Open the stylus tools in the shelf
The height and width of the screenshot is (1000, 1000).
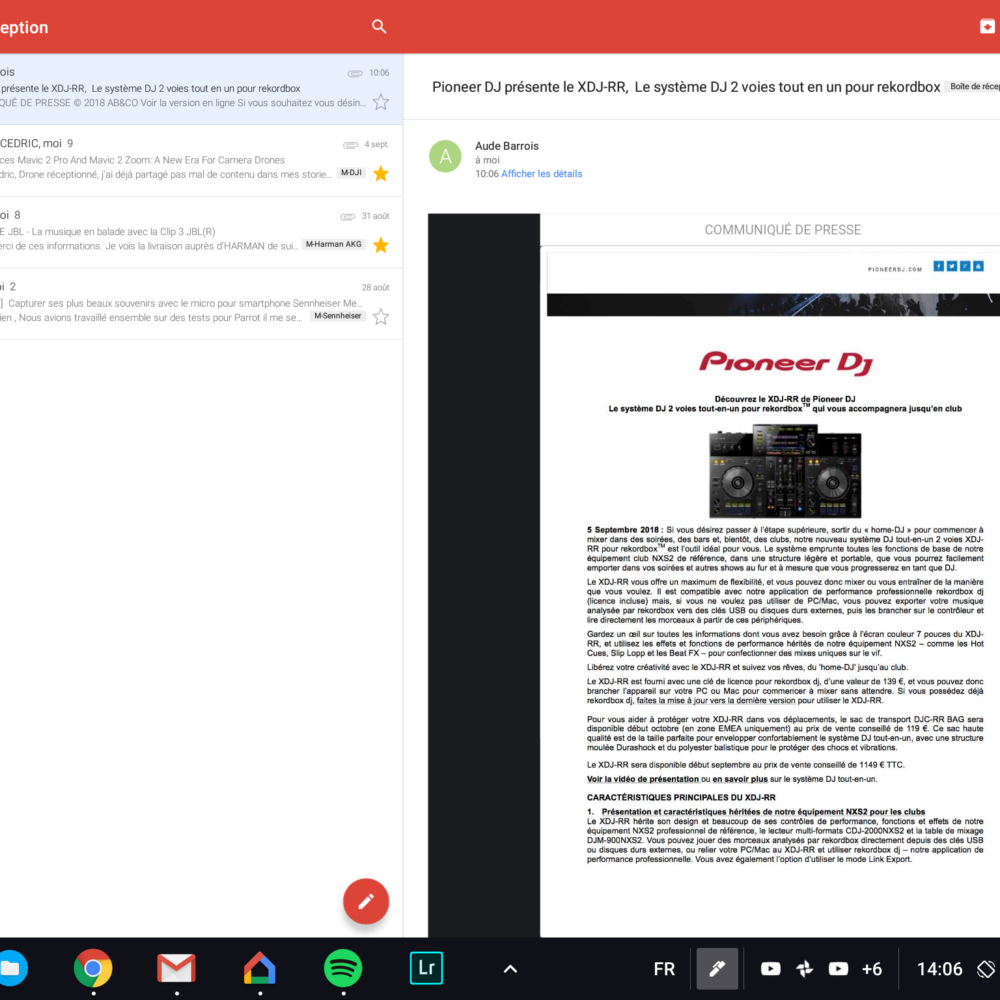point(717,969)
